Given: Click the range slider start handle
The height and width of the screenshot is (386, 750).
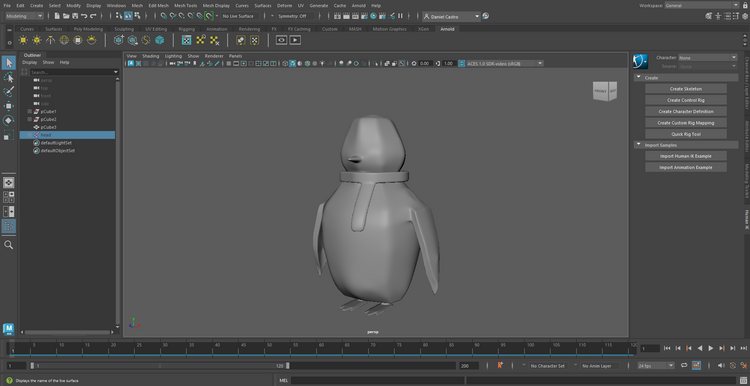Looking at the screenshot, I should pos(32,365).
